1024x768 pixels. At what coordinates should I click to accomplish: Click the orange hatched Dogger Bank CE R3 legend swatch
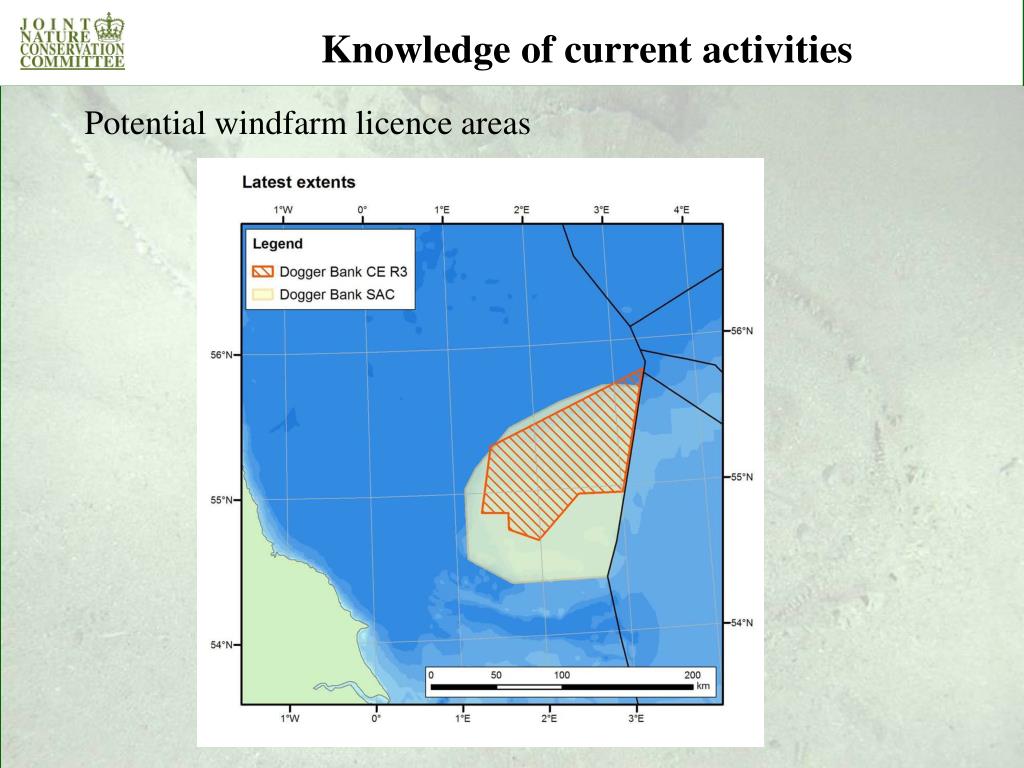point(263,271)
